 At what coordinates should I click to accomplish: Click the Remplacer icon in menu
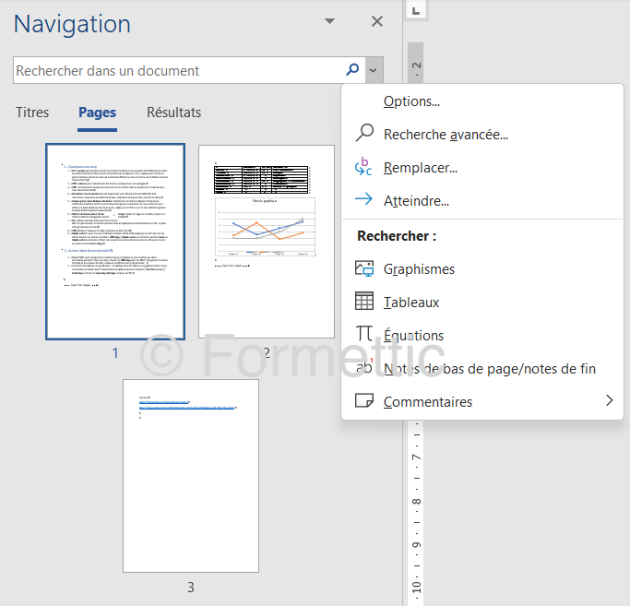click(x=364, y=167)
